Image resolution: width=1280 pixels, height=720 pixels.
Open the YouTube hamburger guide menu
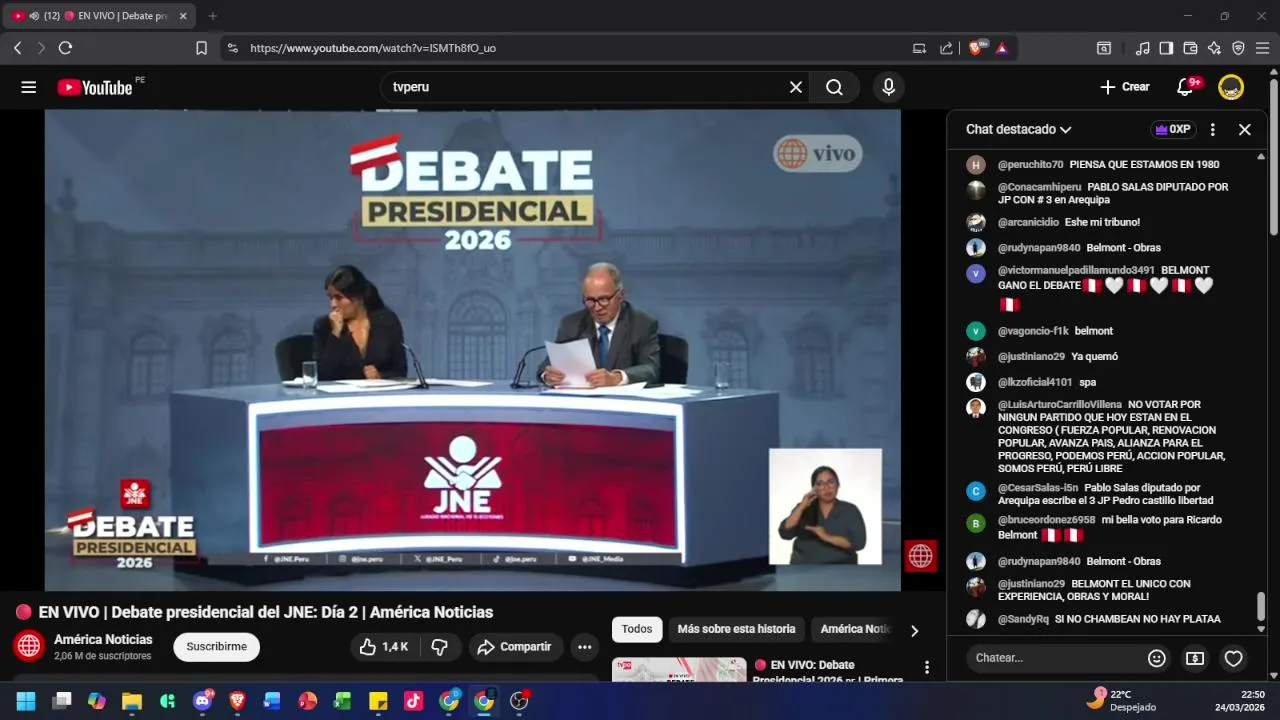[x=28, y=87]
